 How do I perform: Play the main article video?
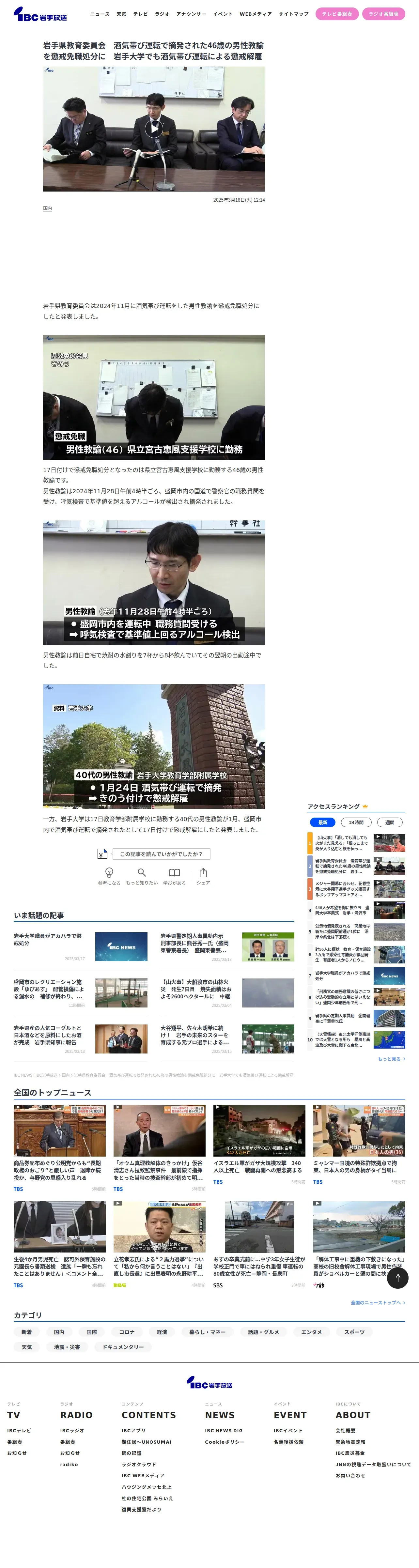click(x=154, y=129)
